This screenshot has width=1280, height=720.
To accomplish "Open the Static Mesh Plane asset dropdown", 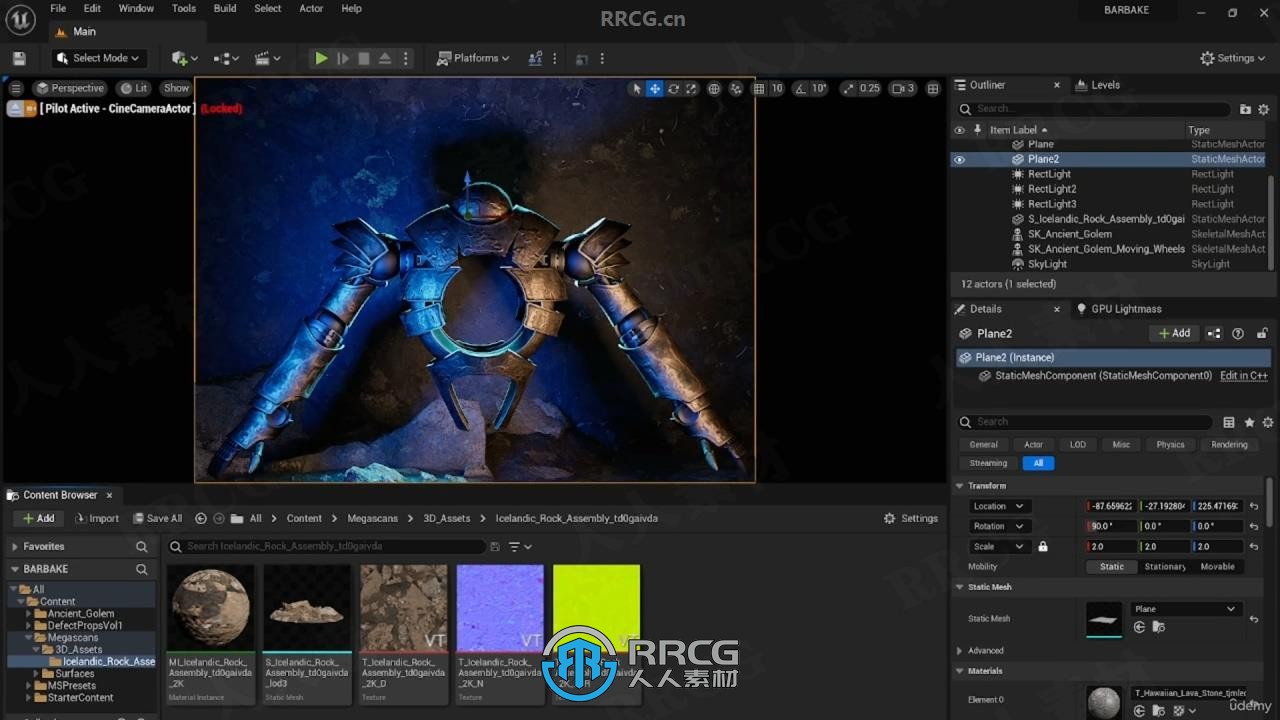I will click(x=1186, y=609).
